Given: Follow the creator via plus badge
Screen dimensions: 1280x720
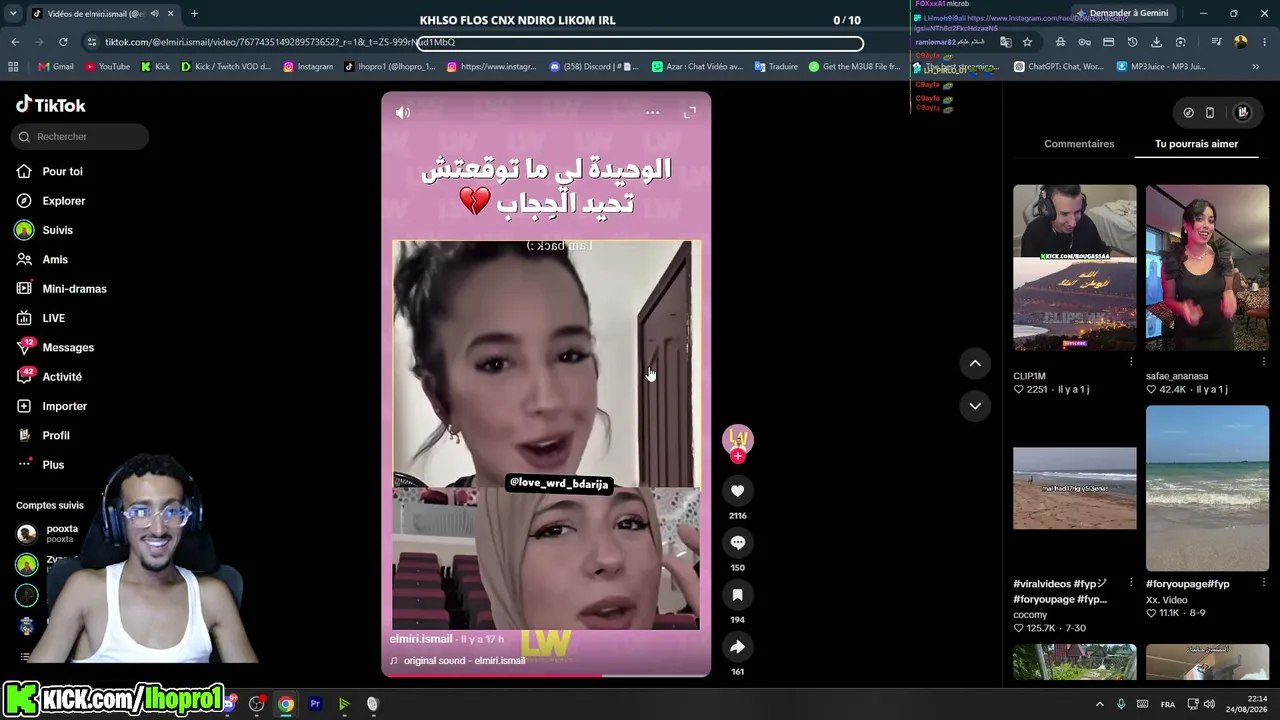Looking at the screenshot, I should coord(738,456).
